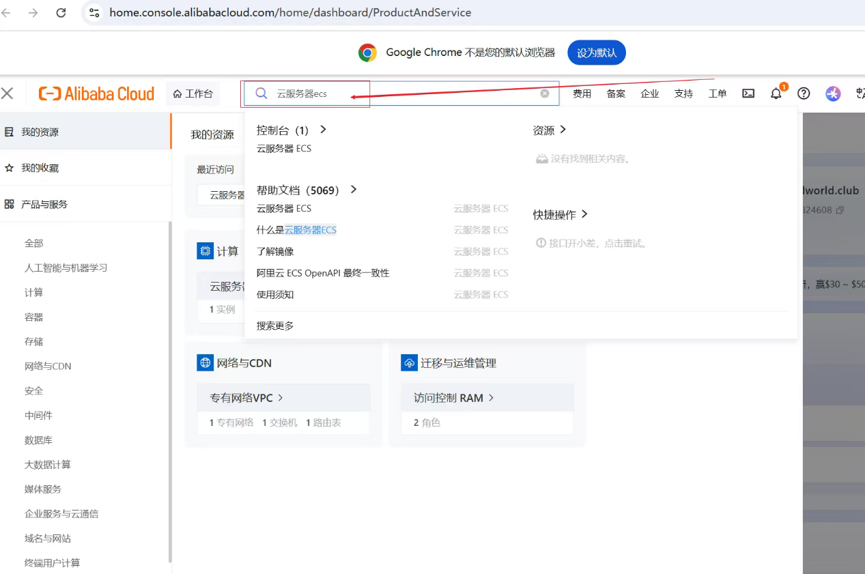Open 阿里云 ECS OpenAPI 最终一致性 document
This screenshot has width=865, height=574.
(x=323, y=273)
